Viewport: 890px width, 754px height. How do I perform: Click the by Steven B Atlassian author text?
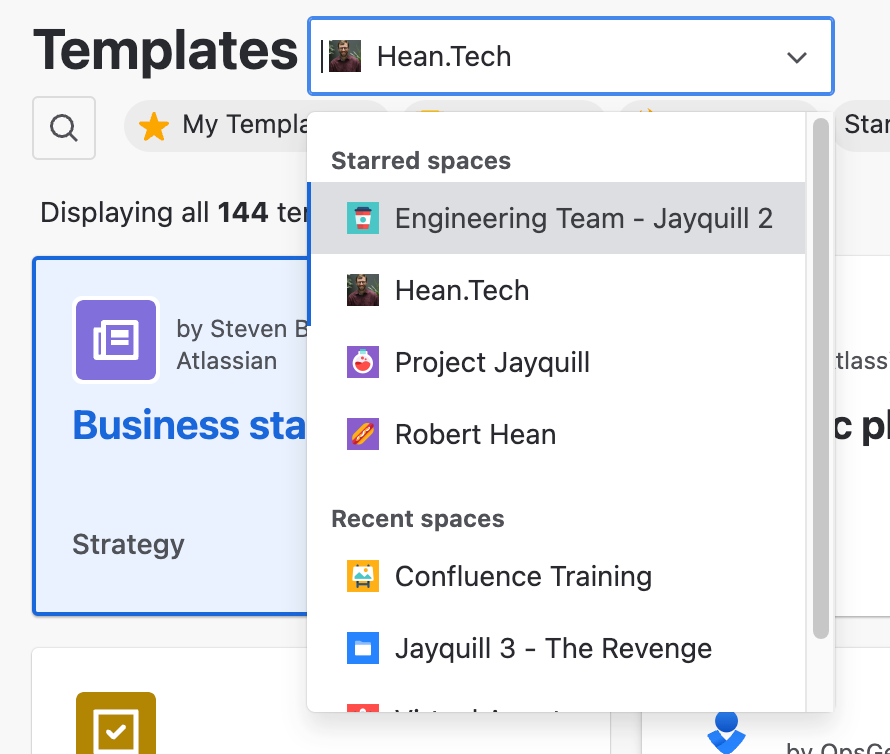242,345
